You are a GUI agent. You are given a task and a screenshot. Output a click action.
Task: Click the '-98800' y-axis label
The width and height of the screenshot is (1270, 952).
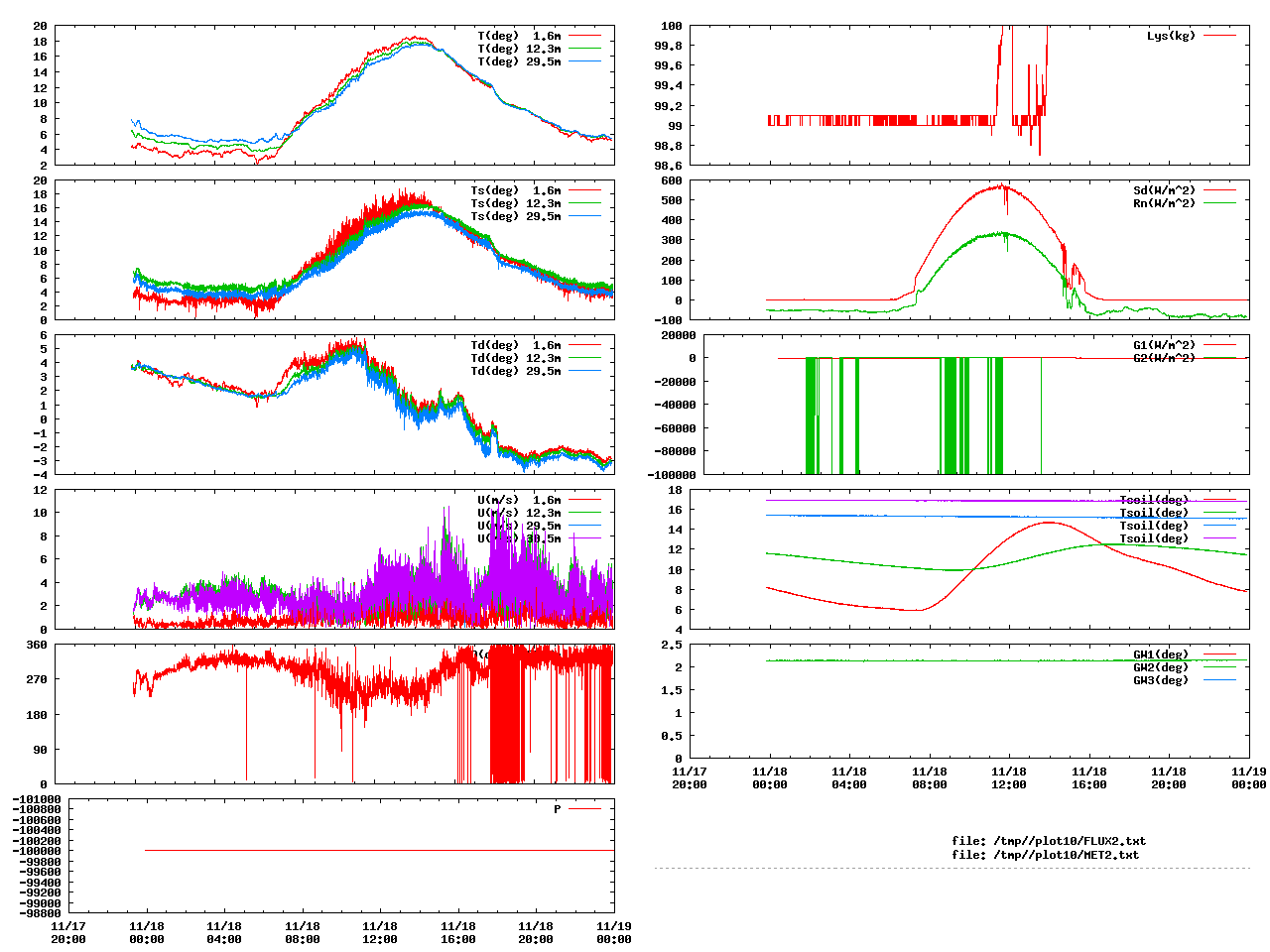point(40,912)
